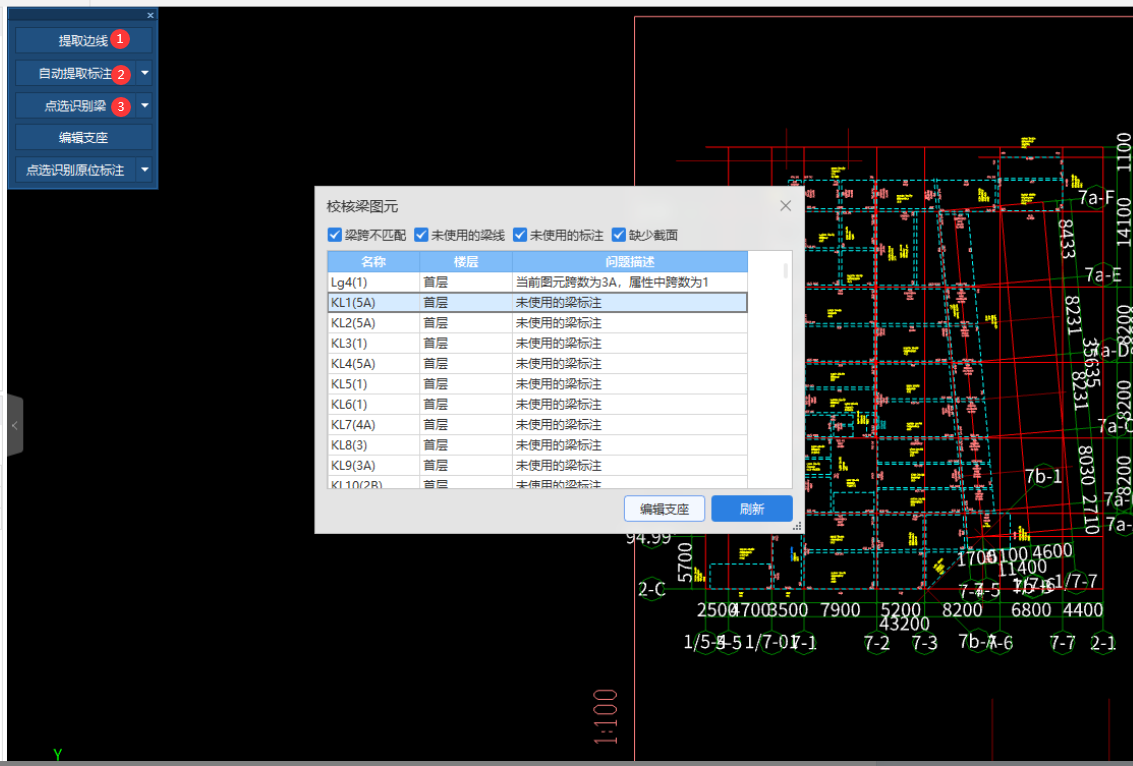The width and height of the screenshot is (1133, 766).
Task: Toggle the 缺少截面 checkbox
Action: coord(619,235)
